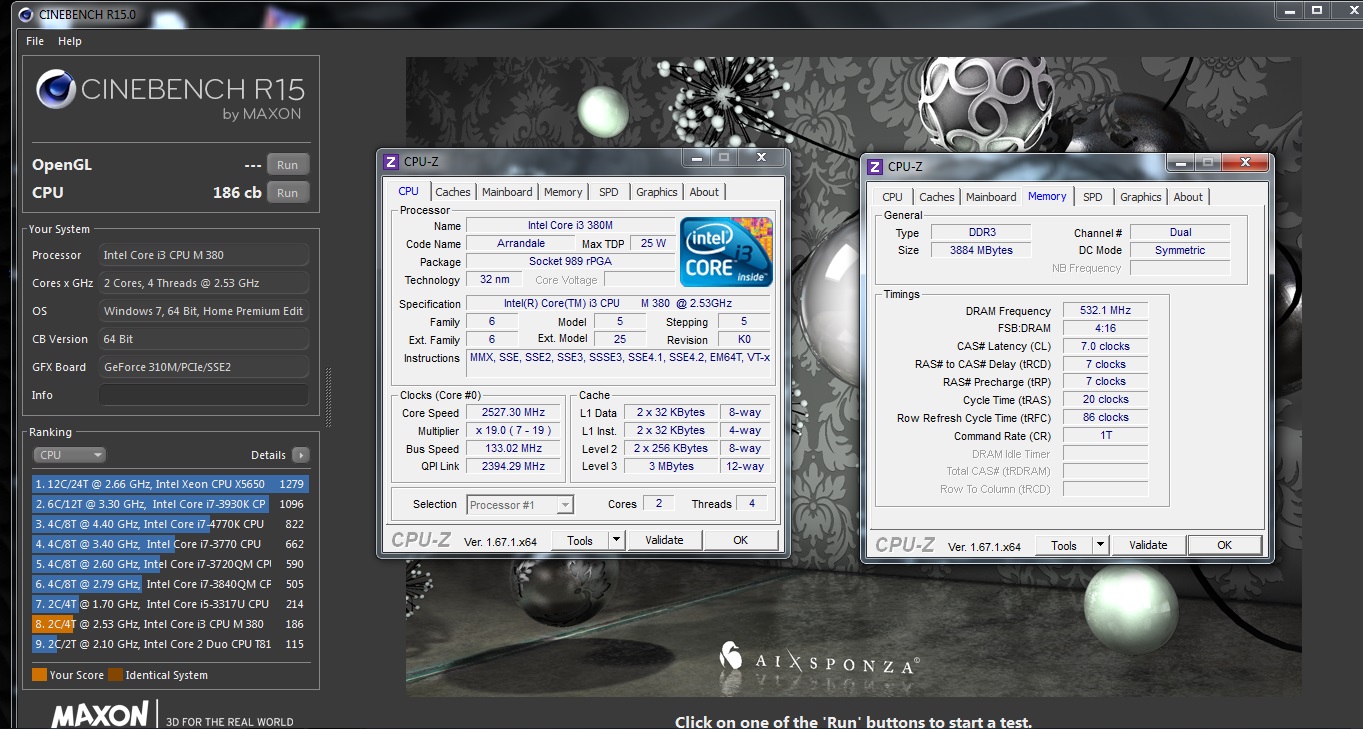Image resolution: width=1363 pixels, height=729 pixels.
Task: Click the right CPU-Z window title icon
Action: 875,167
